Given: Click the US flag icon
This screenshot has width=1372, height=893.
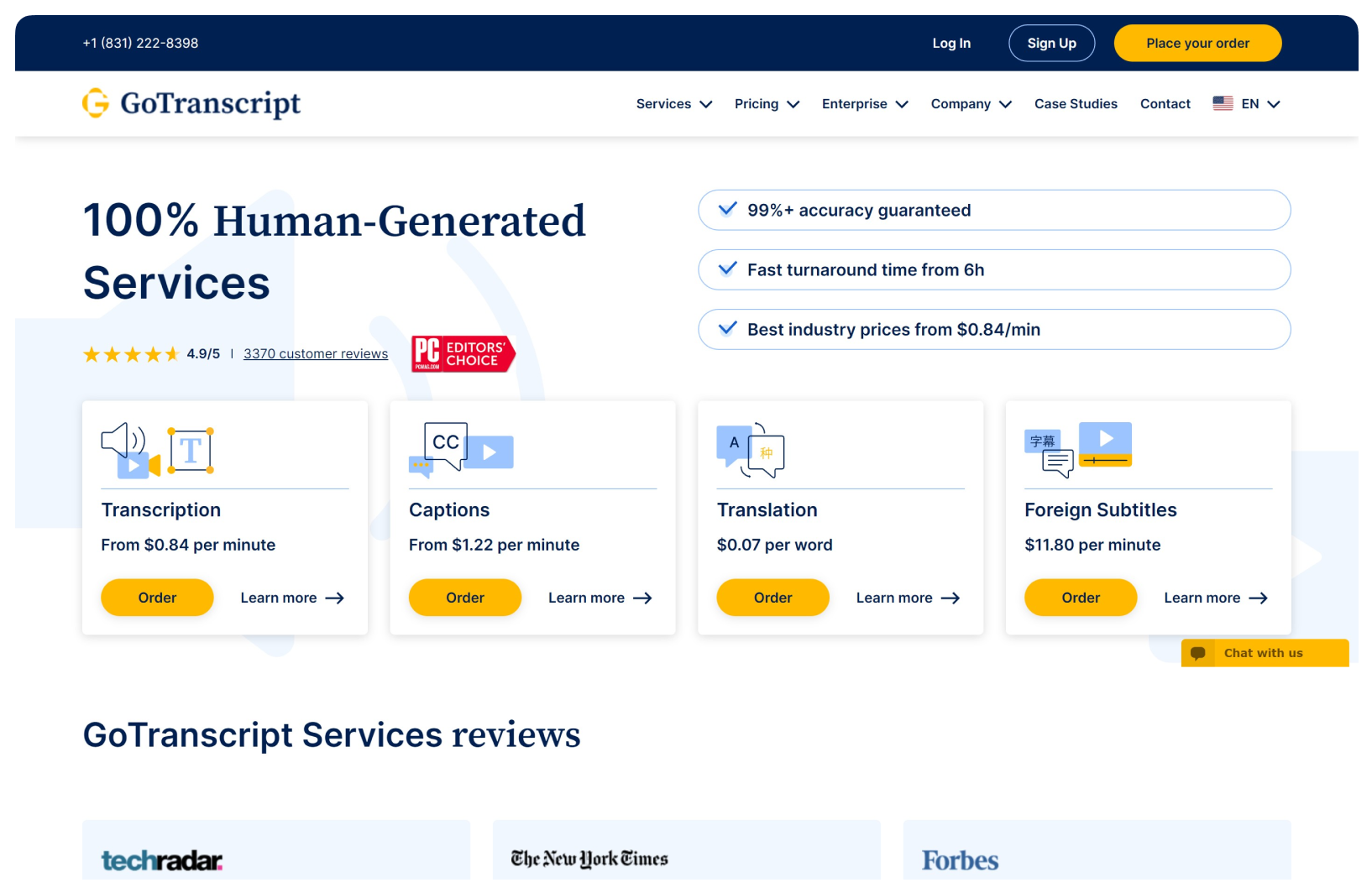Looking at the screenshot, I should 1223,103.
